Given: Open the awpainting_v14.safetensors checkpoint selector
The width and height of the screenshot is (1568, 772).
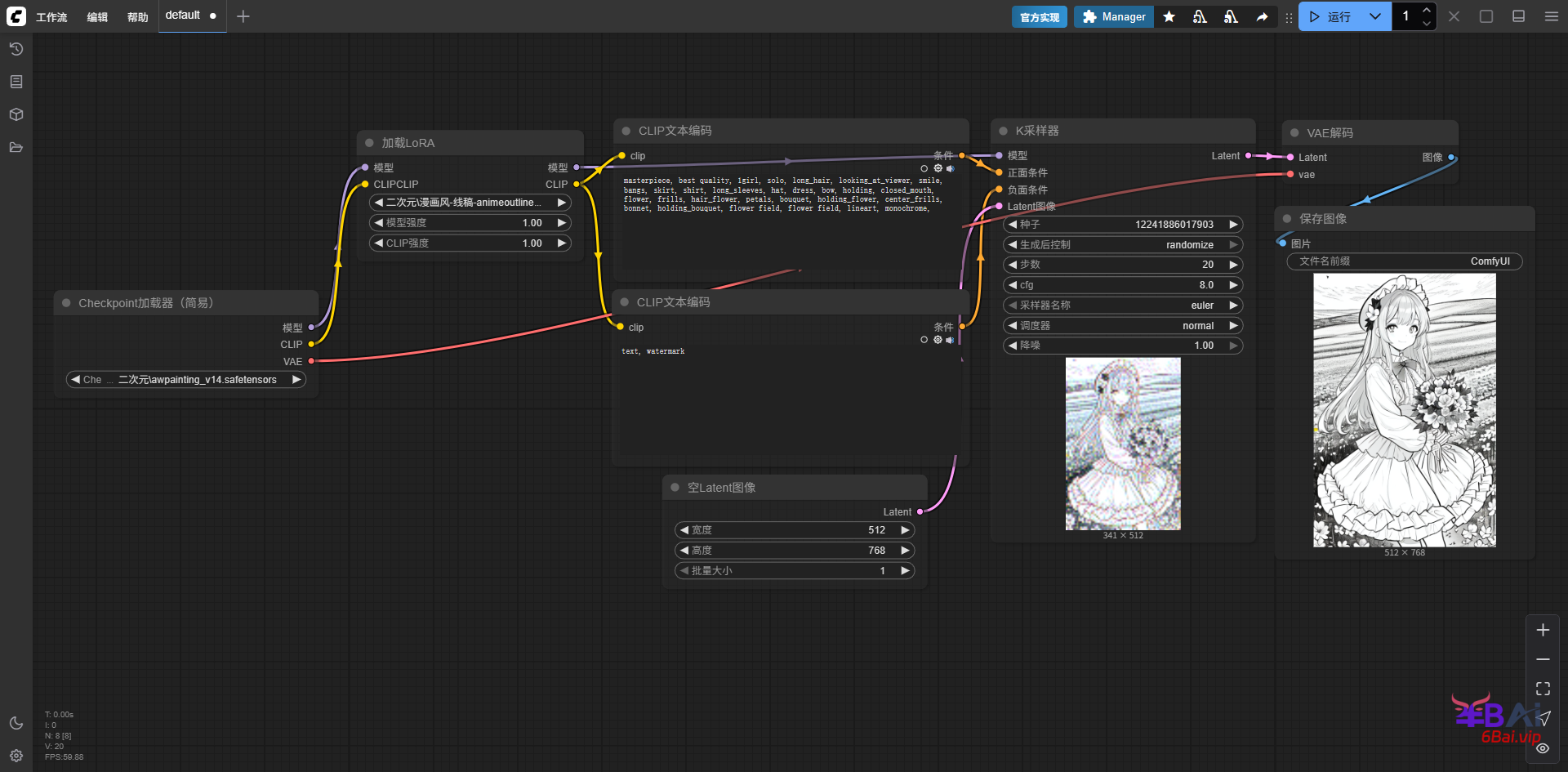Looking at the screenshot, I should [x=186, y=380].
